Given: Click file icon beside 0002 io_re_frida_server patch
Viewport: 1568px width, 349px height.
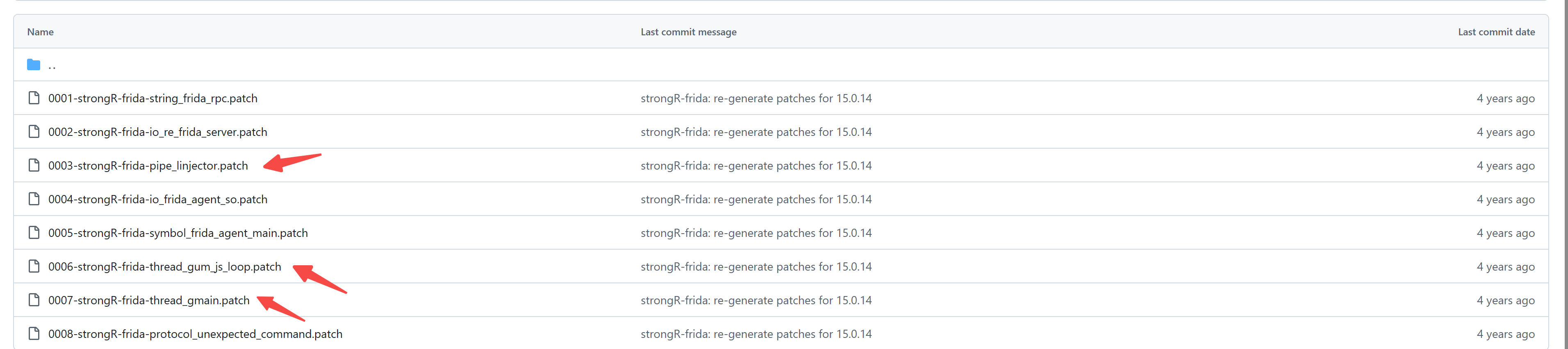Looking at the screenshot, I should tap(34, 131).
